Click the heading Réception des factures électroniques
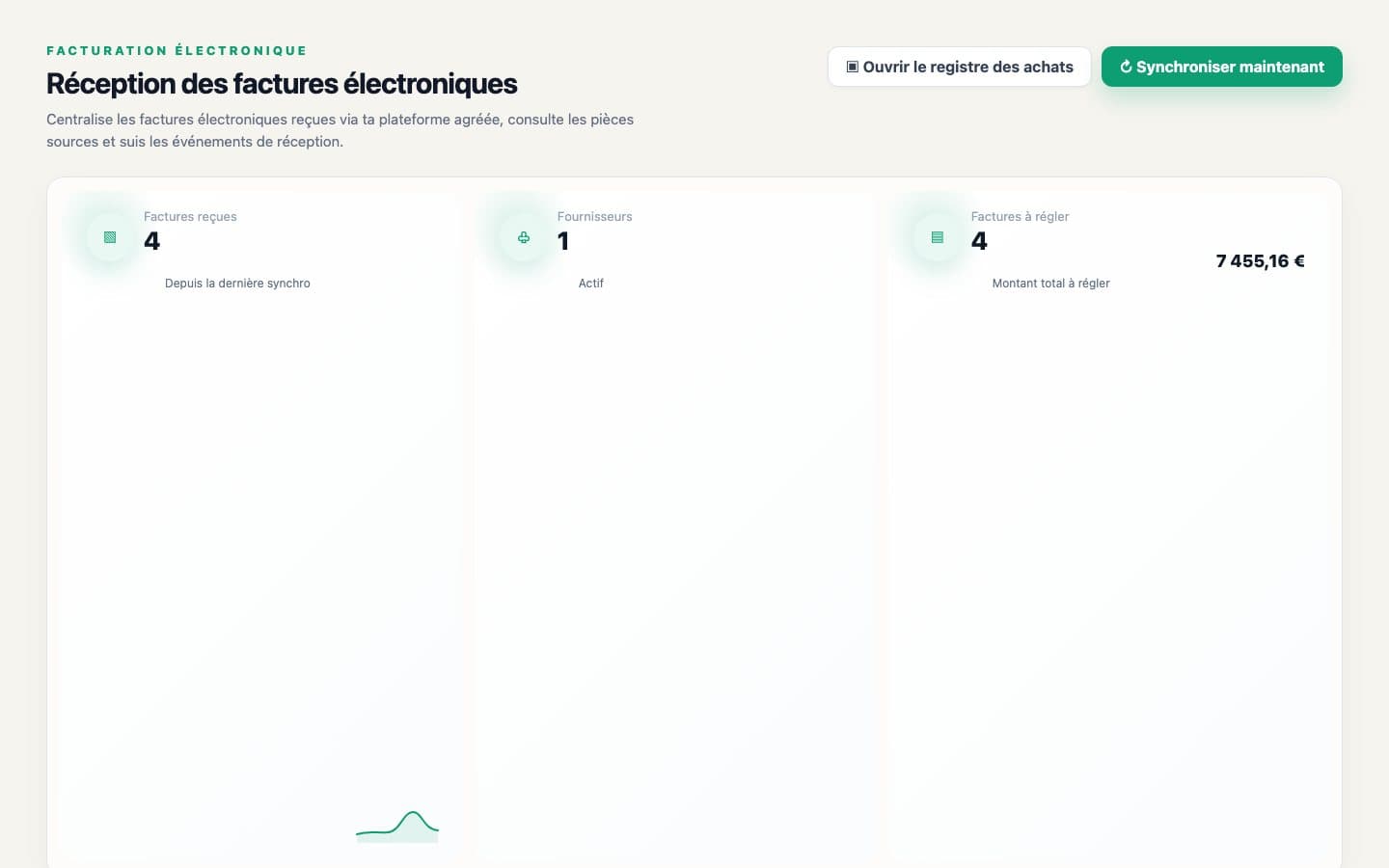Image resolution: width=1389 pixels, height=868 pixels. click(x=282, y=84)
